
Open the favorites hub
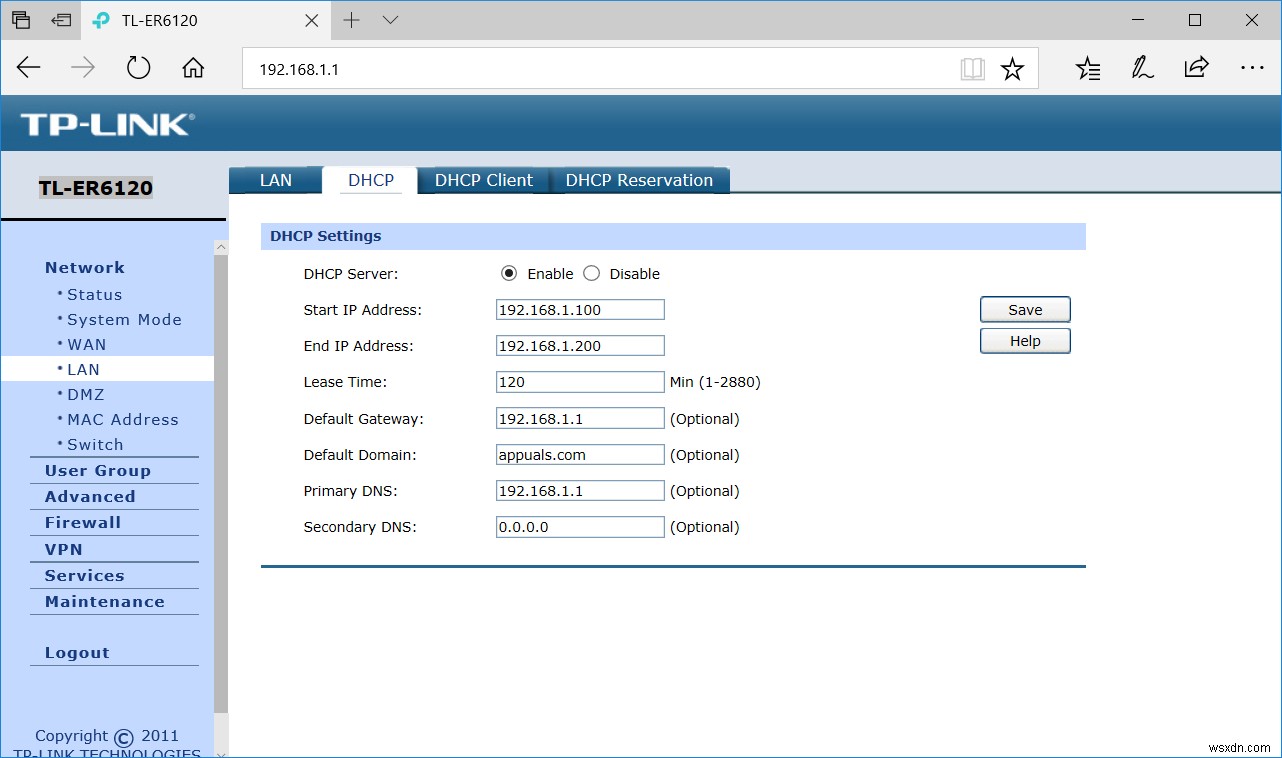[x=1088, y=68]
